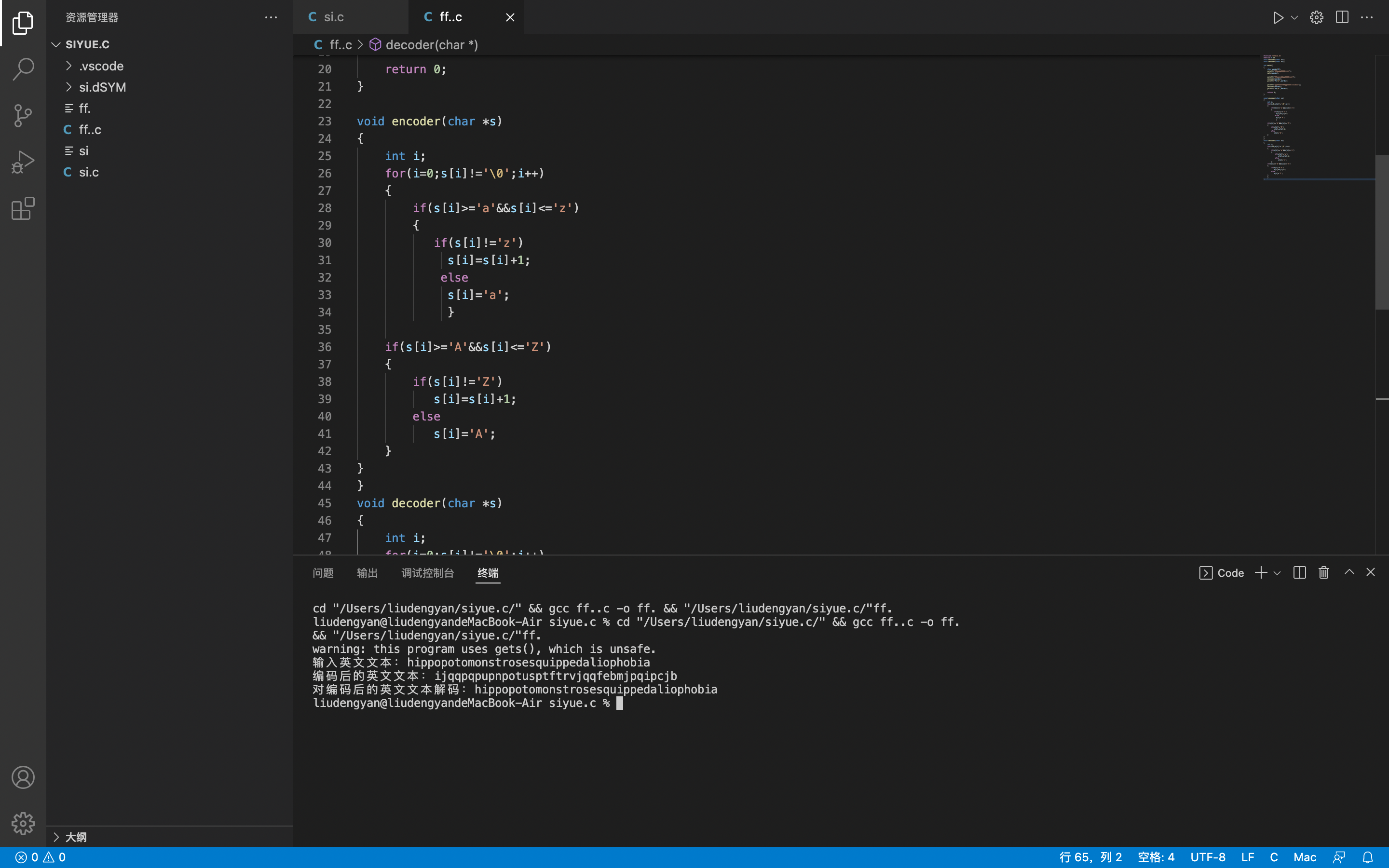Kill terminal with the trash icon

coord(1323,572)
